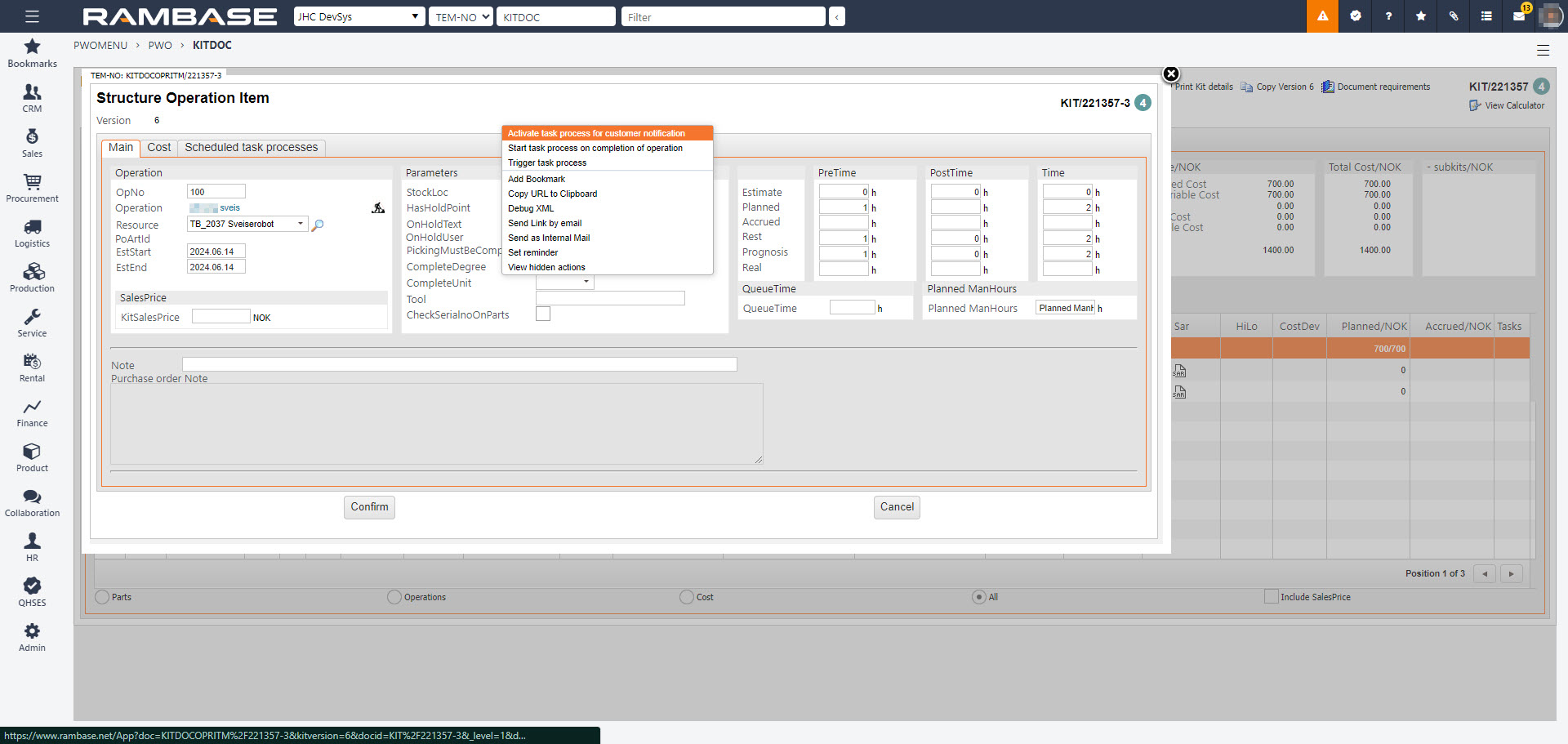
Task: Choose Copy URL to Clipboard menu item
Action: [x=552, y=194]
